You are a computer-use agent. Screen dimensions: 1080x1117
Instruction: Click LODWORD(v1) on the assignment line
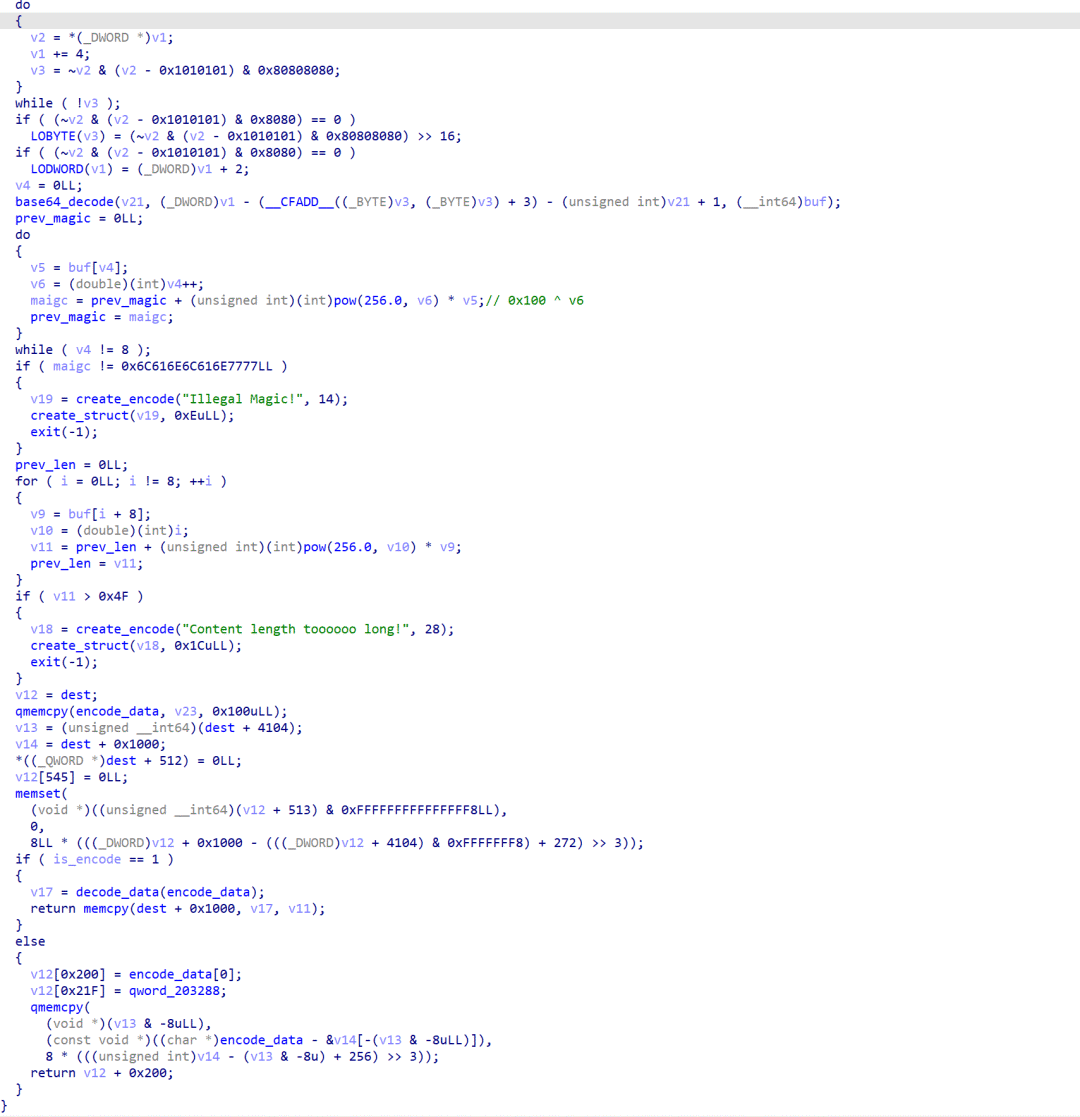[72, 169]
